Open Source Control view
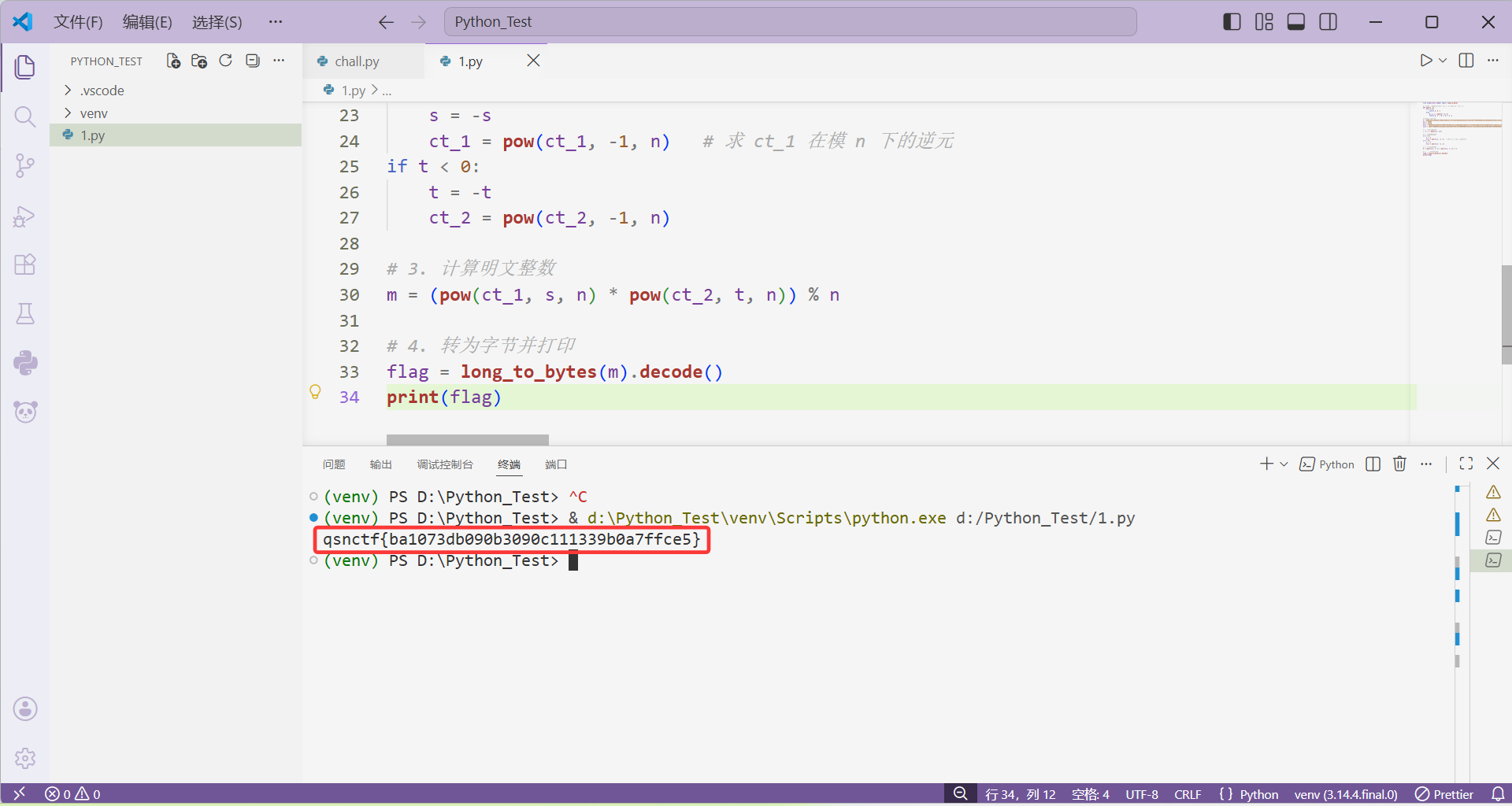The width and height of the screenshot is (1512, 806). pyautogui.click(x=25, y=166)
